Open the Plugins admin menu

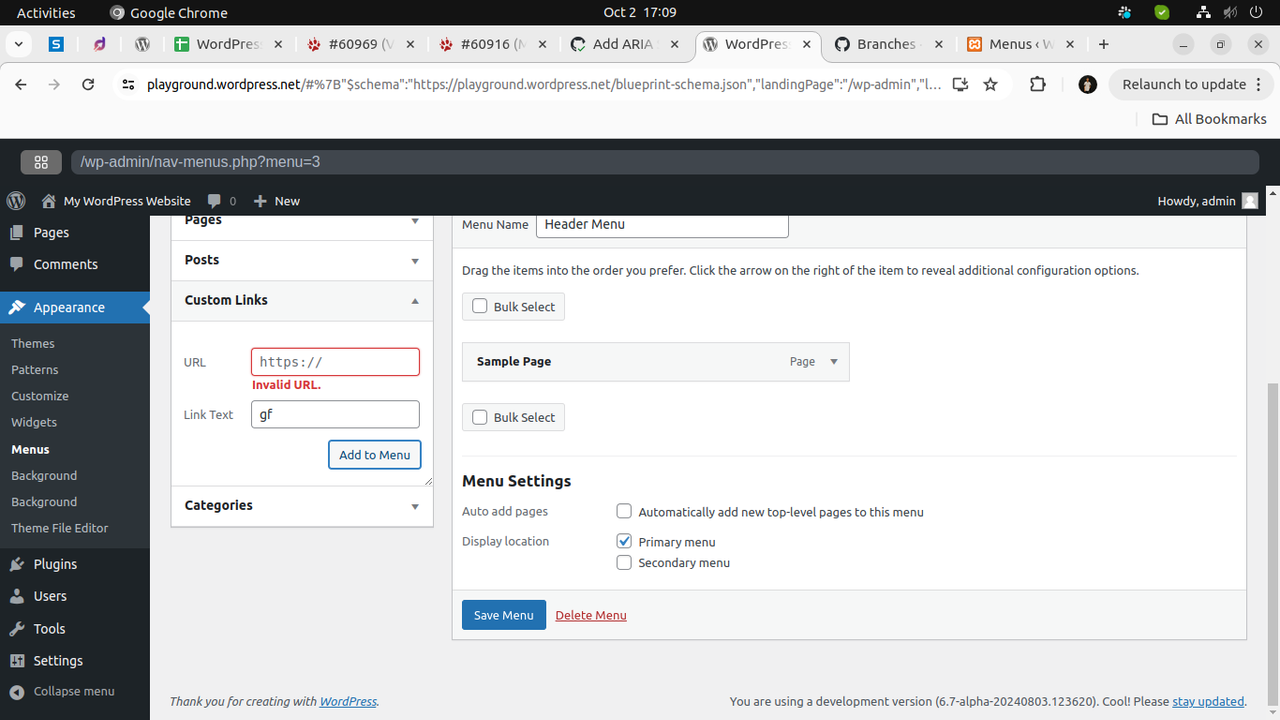click(x=75, y=564)
